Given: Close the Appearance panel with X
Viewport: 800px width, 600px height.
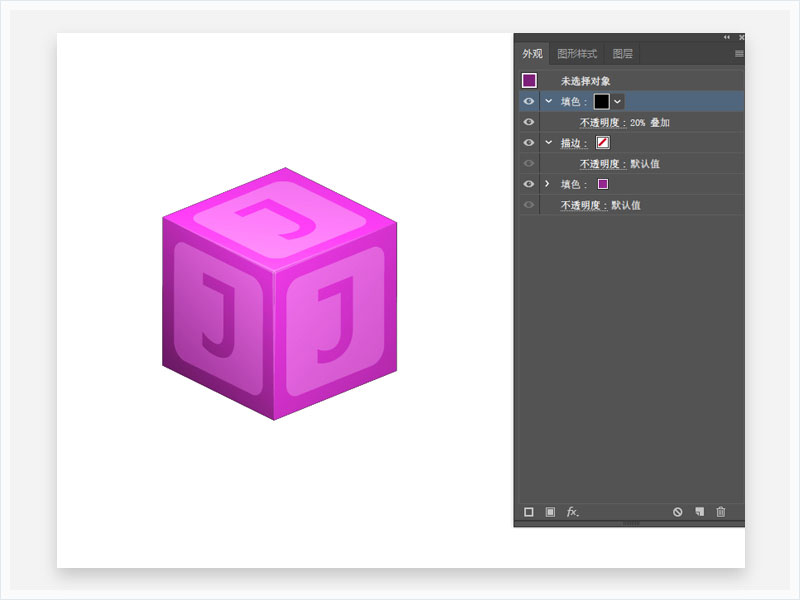Looking at the screenshot, I should pyautogui.click(x=741, y=37).
